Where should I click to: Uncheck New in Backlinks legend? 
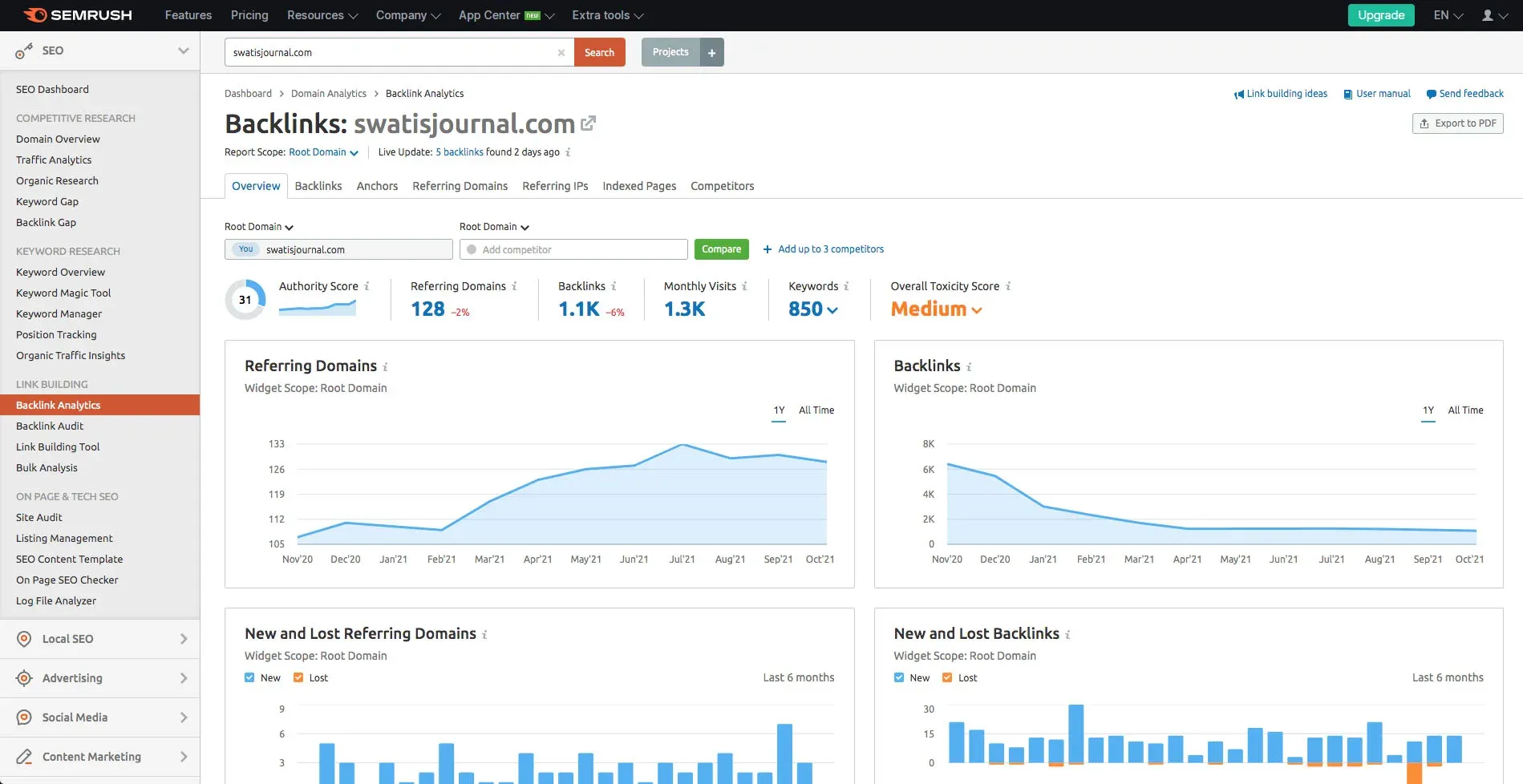click(x=899, y=677)
